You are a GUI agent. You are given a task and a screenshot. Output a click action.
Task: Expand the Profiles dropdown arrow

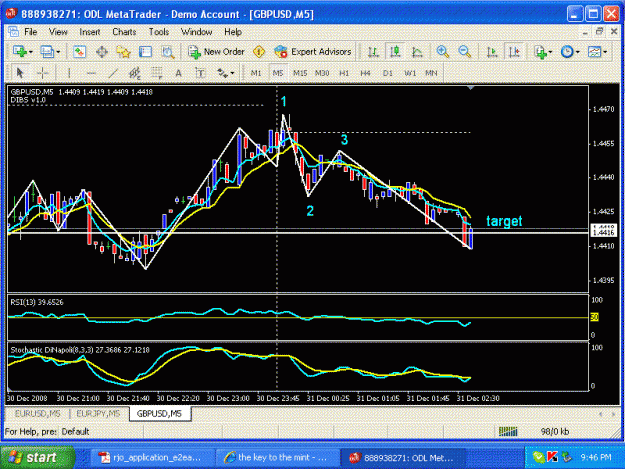58,52
